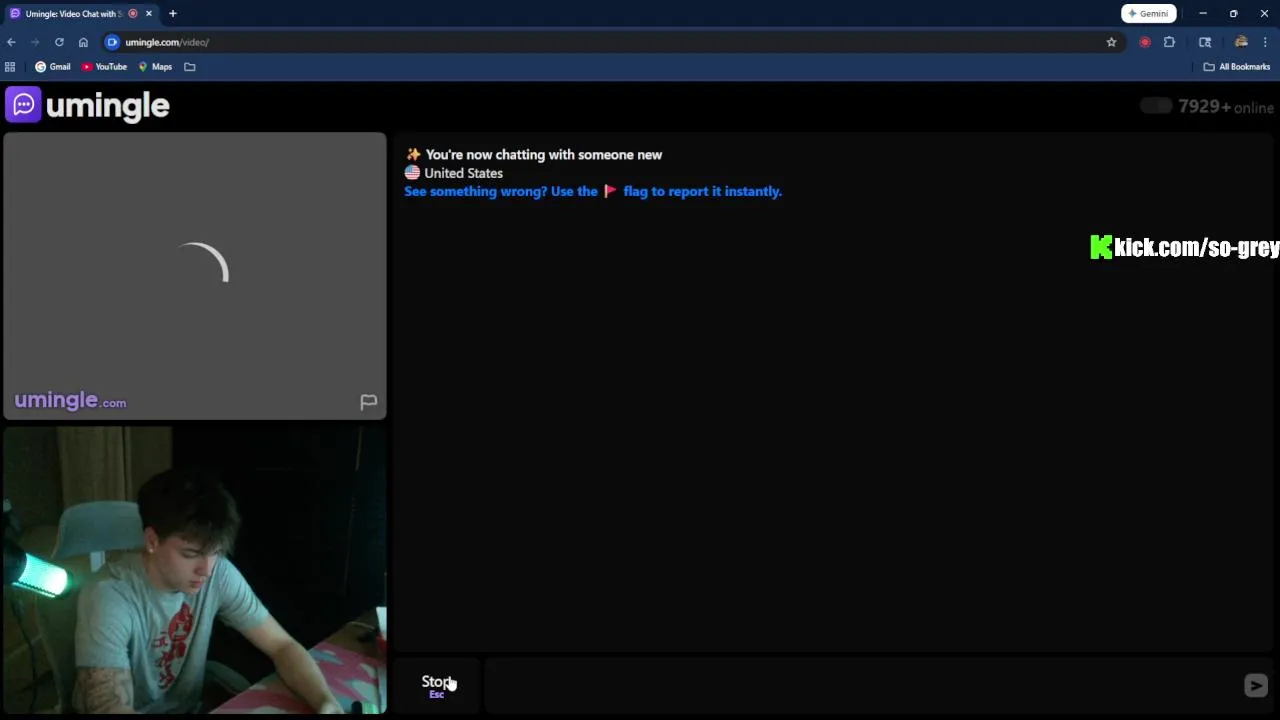This screenshot has width=1280, height=720.
Task: Open a new tab with plus button
Action: click(x=173, y=13)
